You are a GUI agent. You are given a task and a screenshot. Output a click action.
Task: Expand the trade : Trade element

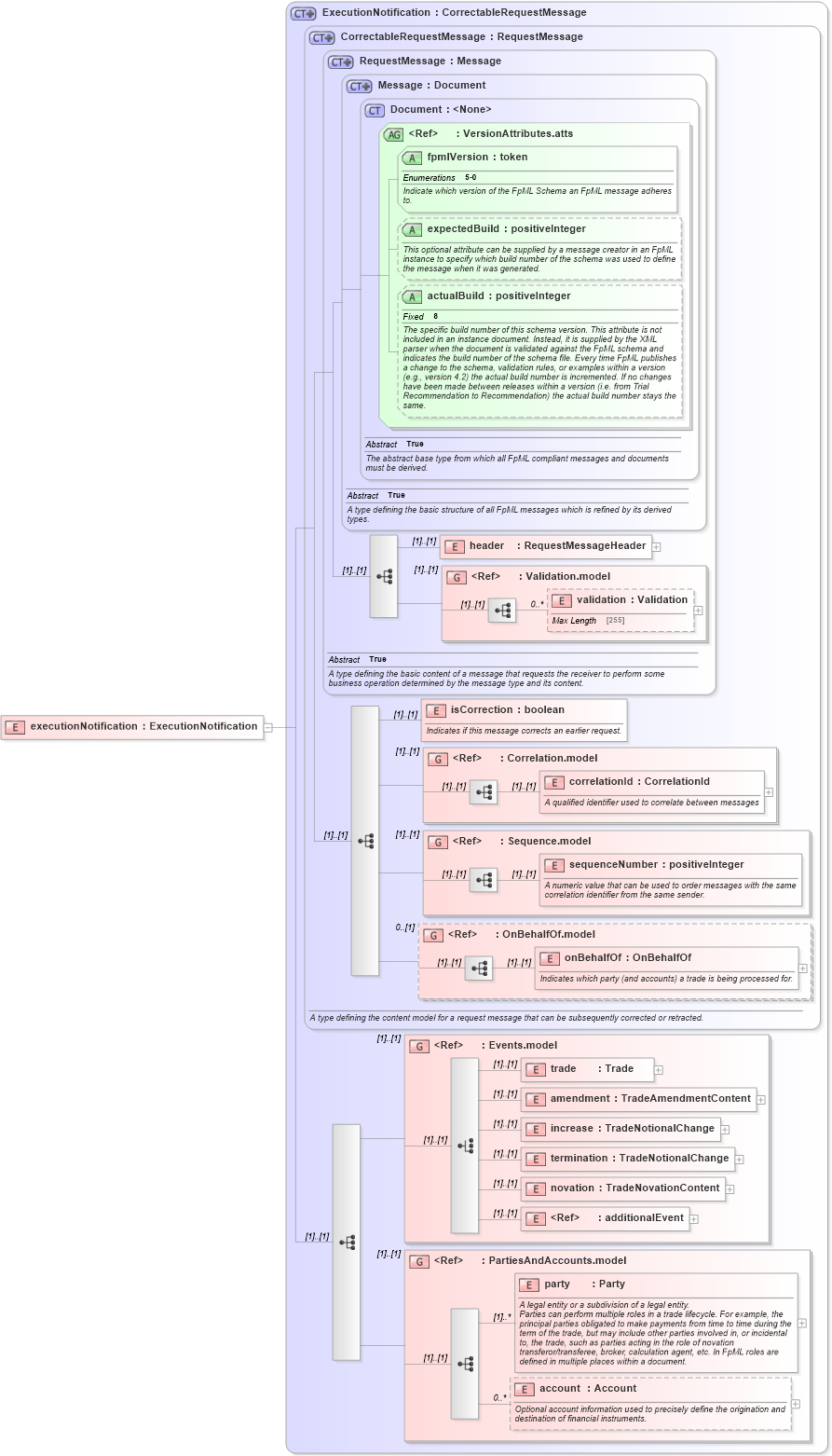click(x=659, y=1070)
